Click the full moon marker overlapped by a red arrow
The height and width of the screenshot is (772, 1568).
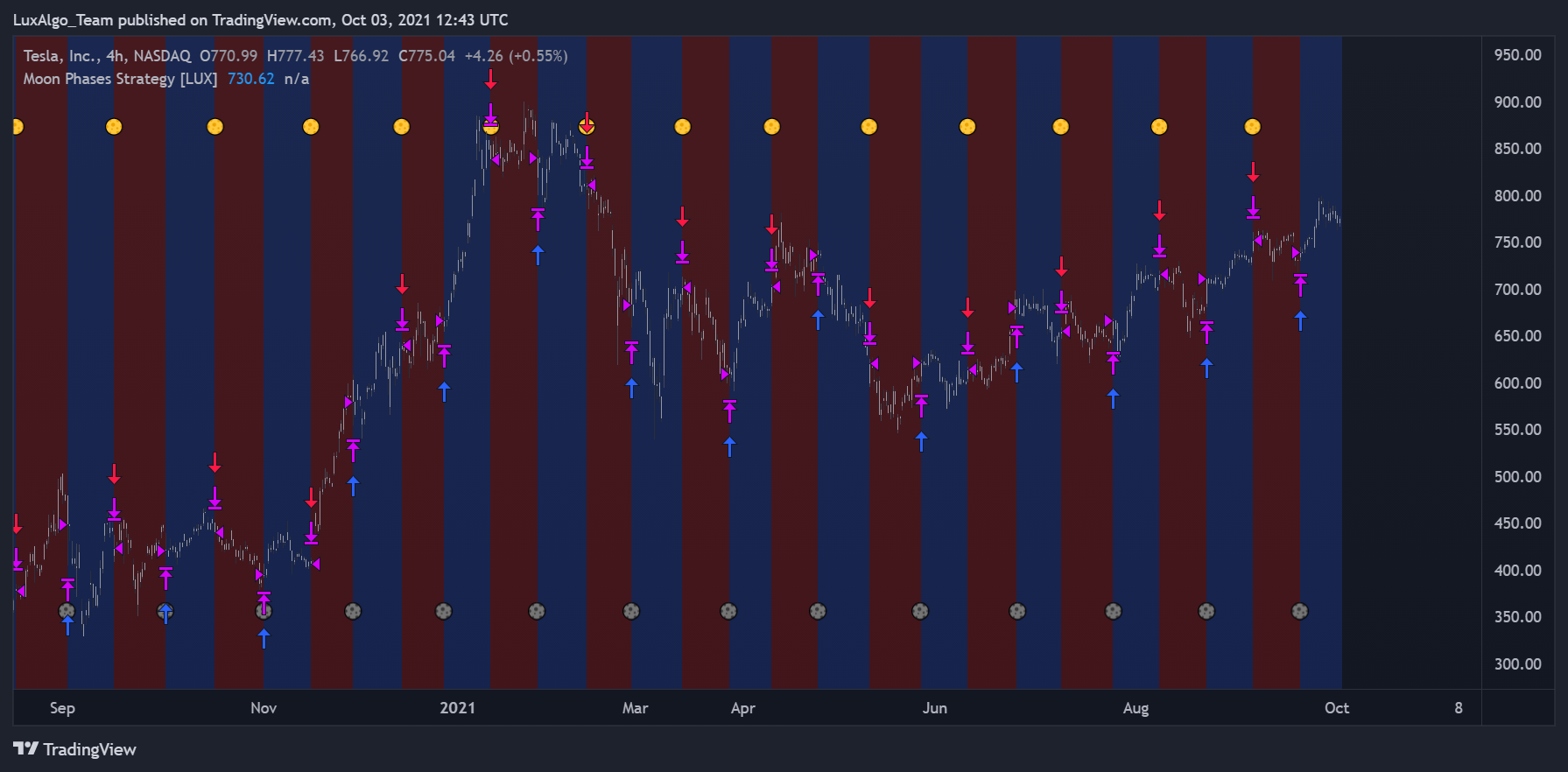[587, 127]
